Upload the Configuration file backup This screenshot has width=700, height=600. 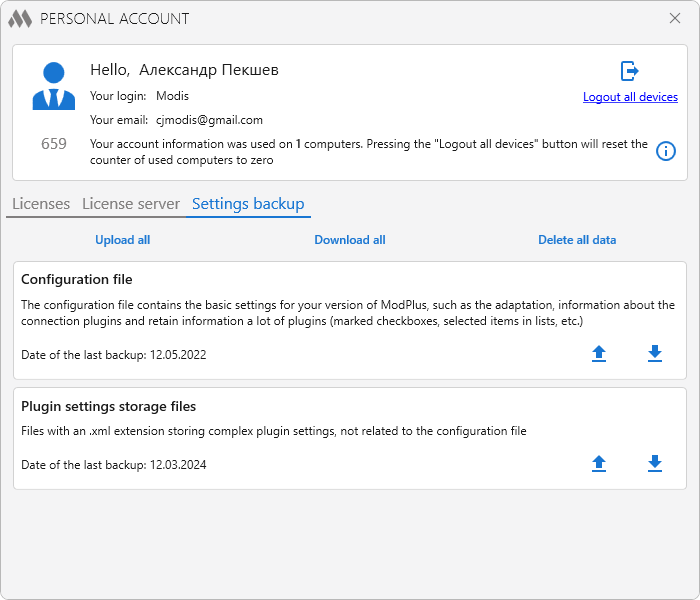tap(599, 354)
